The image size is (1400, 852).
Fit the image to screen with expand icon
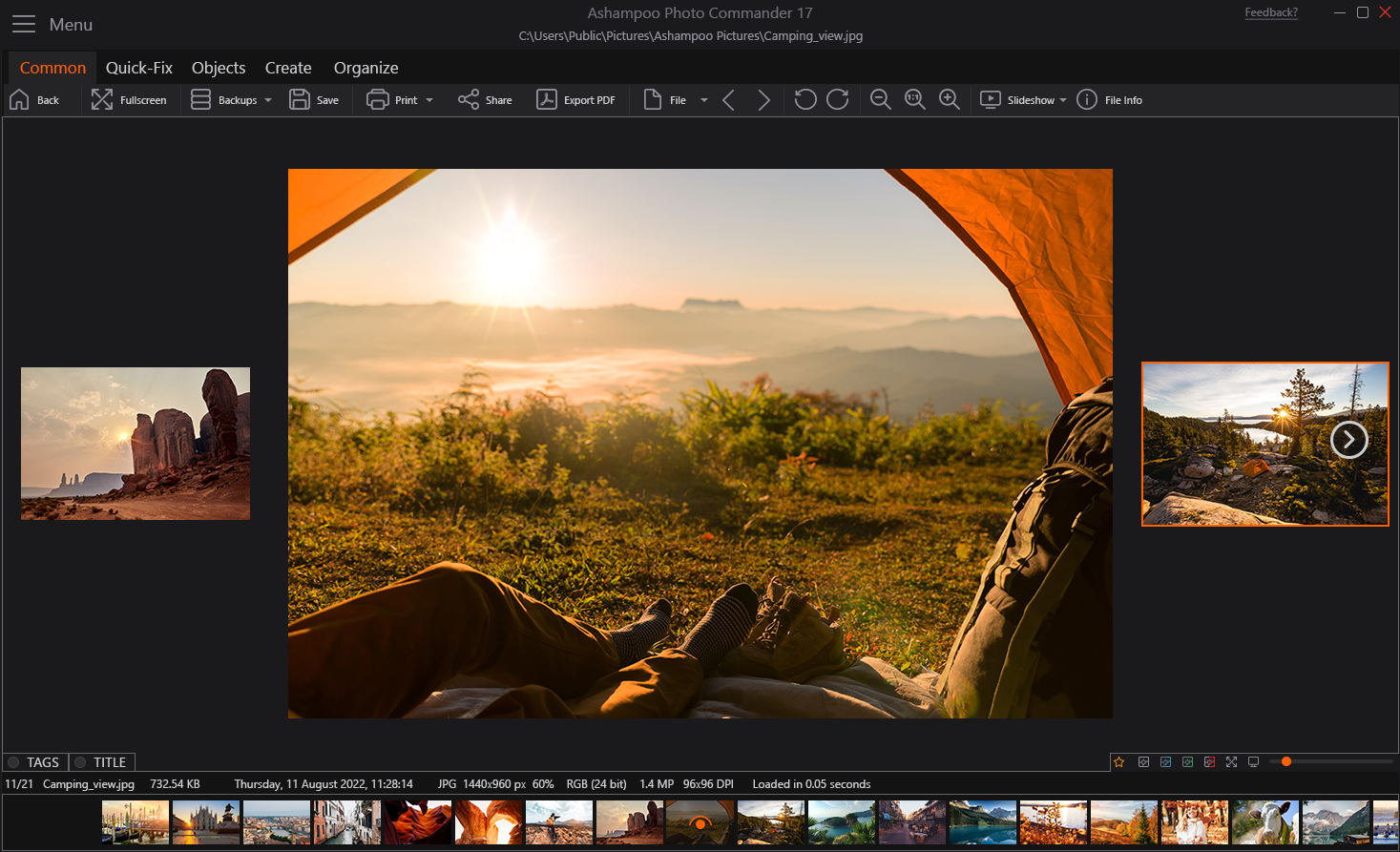point(1231,761)
